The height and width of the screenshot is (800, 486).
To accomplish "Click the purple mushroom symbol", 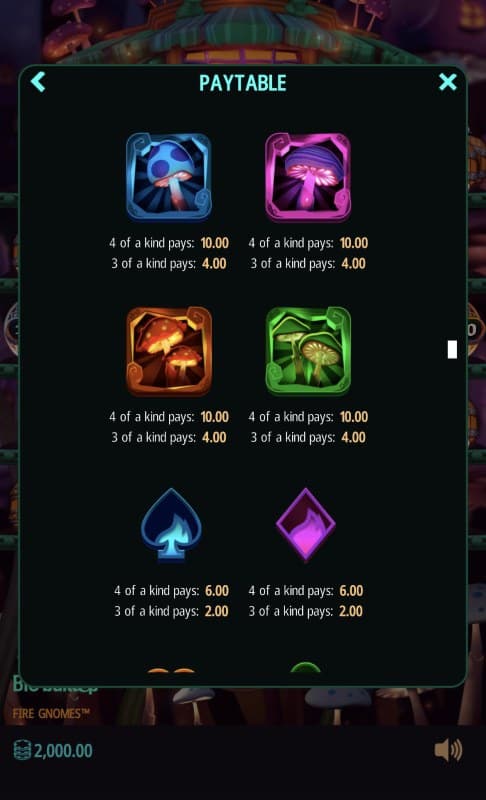I will [308, 177].
